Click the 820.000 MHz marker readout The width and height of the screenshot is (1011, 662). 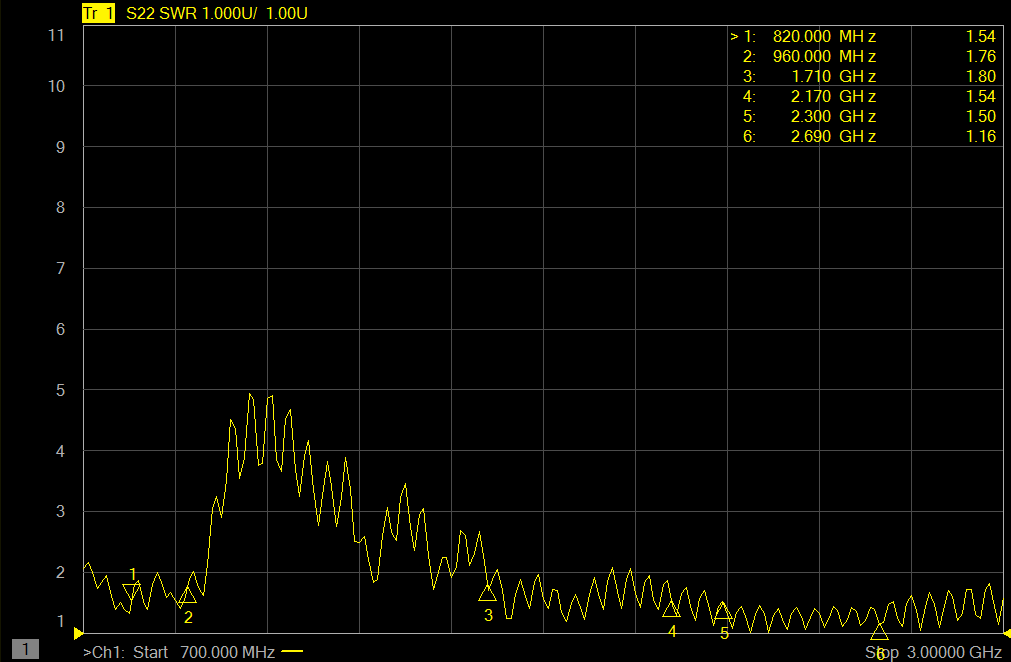(824, 37)
